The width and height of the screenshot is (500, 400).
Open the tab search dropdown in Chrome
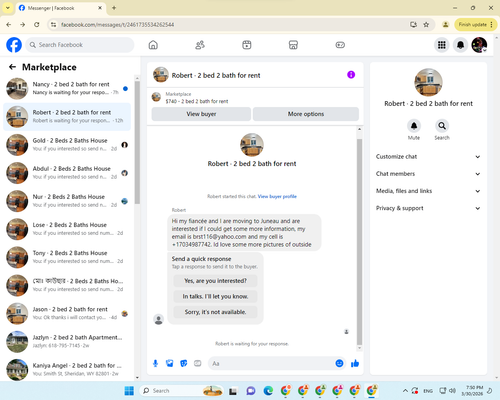pos(8,8)
